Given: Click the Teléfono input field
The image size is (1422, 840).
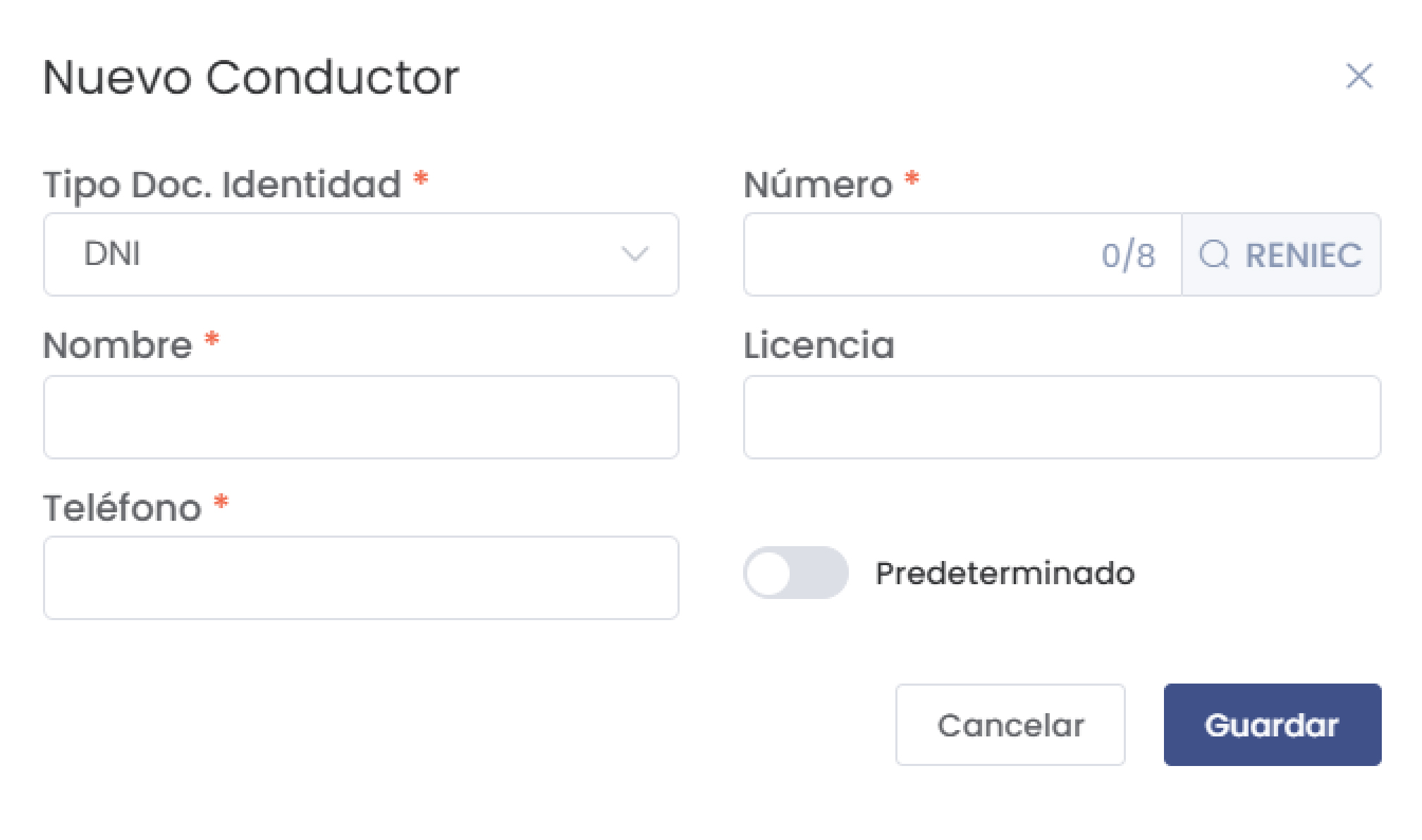Looking at the screenshot, I should pos(361,578).
